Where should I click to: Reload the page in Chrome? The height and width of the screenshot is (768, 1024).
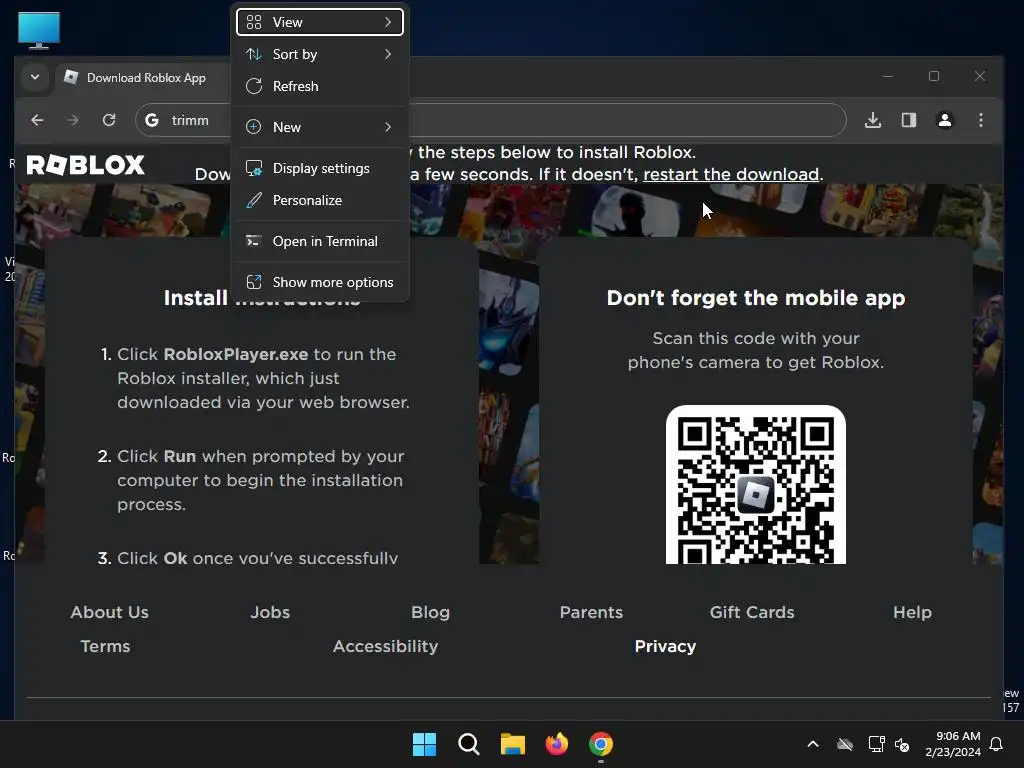(109, 120)
